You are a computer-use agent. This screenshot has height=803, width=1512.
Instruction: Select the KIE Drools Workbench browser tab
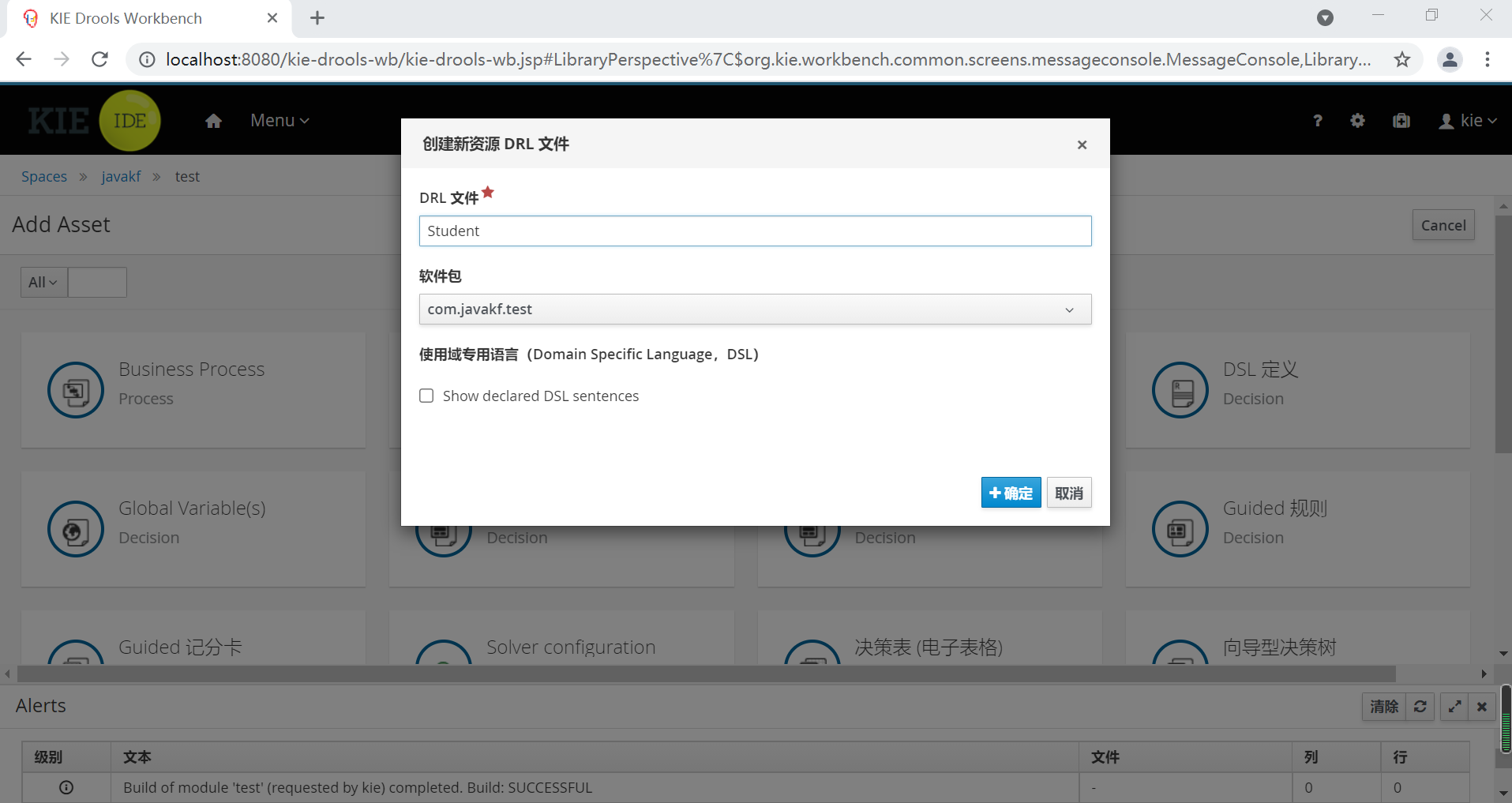(149, 18)
